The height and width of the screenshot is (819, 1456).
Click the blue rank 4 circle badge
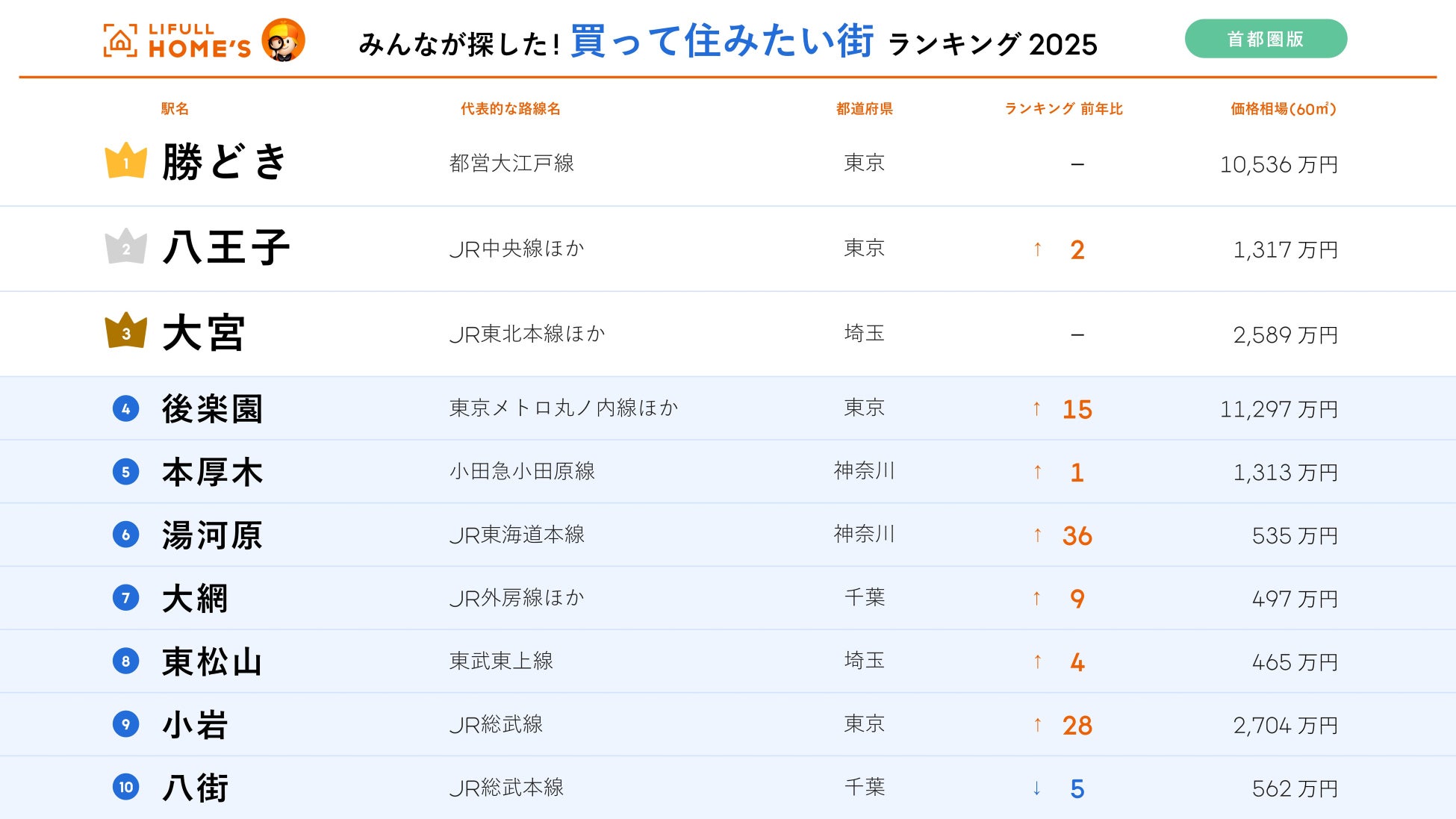click(125, 408)
